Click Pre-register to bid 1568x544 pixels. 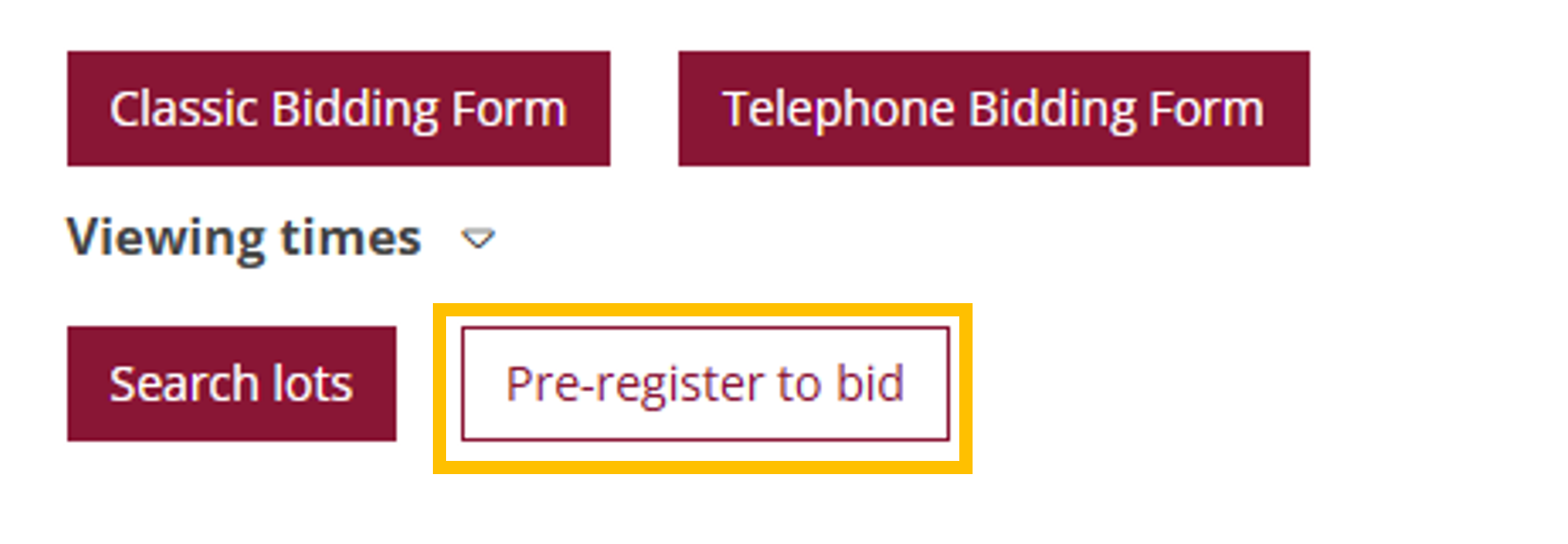click(705, 383)
